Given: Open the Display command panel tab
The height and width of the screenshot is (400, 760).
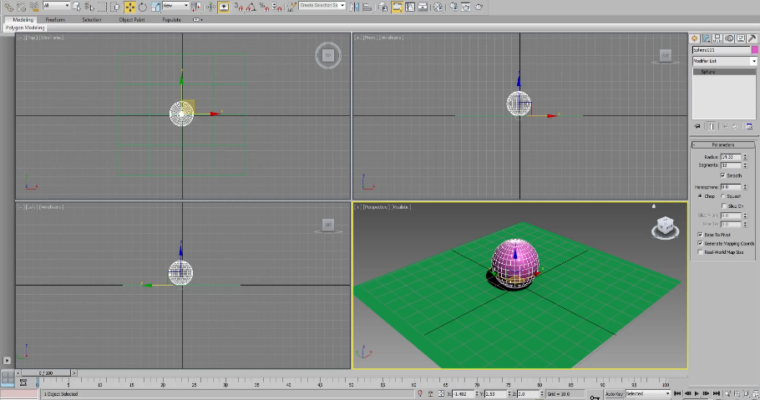Looking at the screenshot, I should 741,38.
